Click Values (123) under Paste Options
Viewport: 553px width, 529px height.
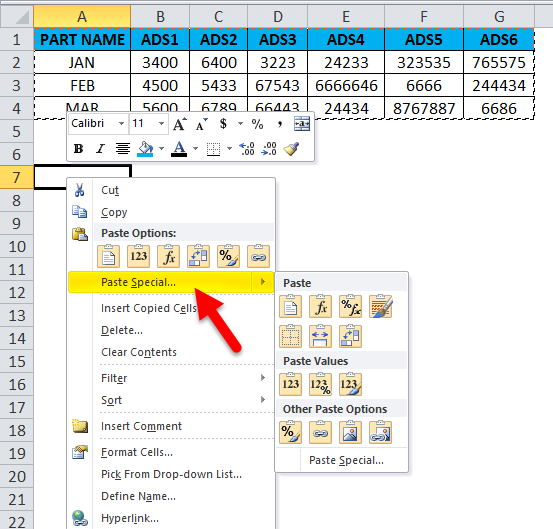(x=138, y=256)
